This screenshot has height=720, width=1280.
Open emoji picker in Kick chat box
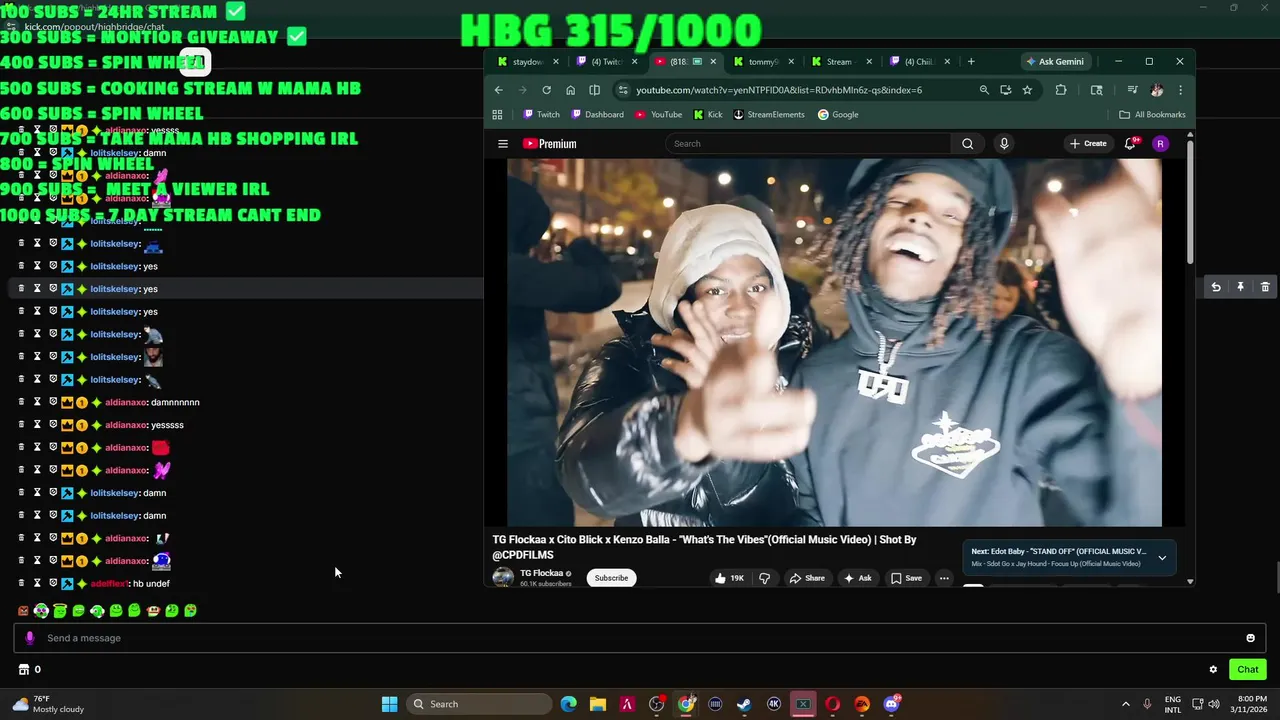pyautogui.click(x=1250, y=638)
